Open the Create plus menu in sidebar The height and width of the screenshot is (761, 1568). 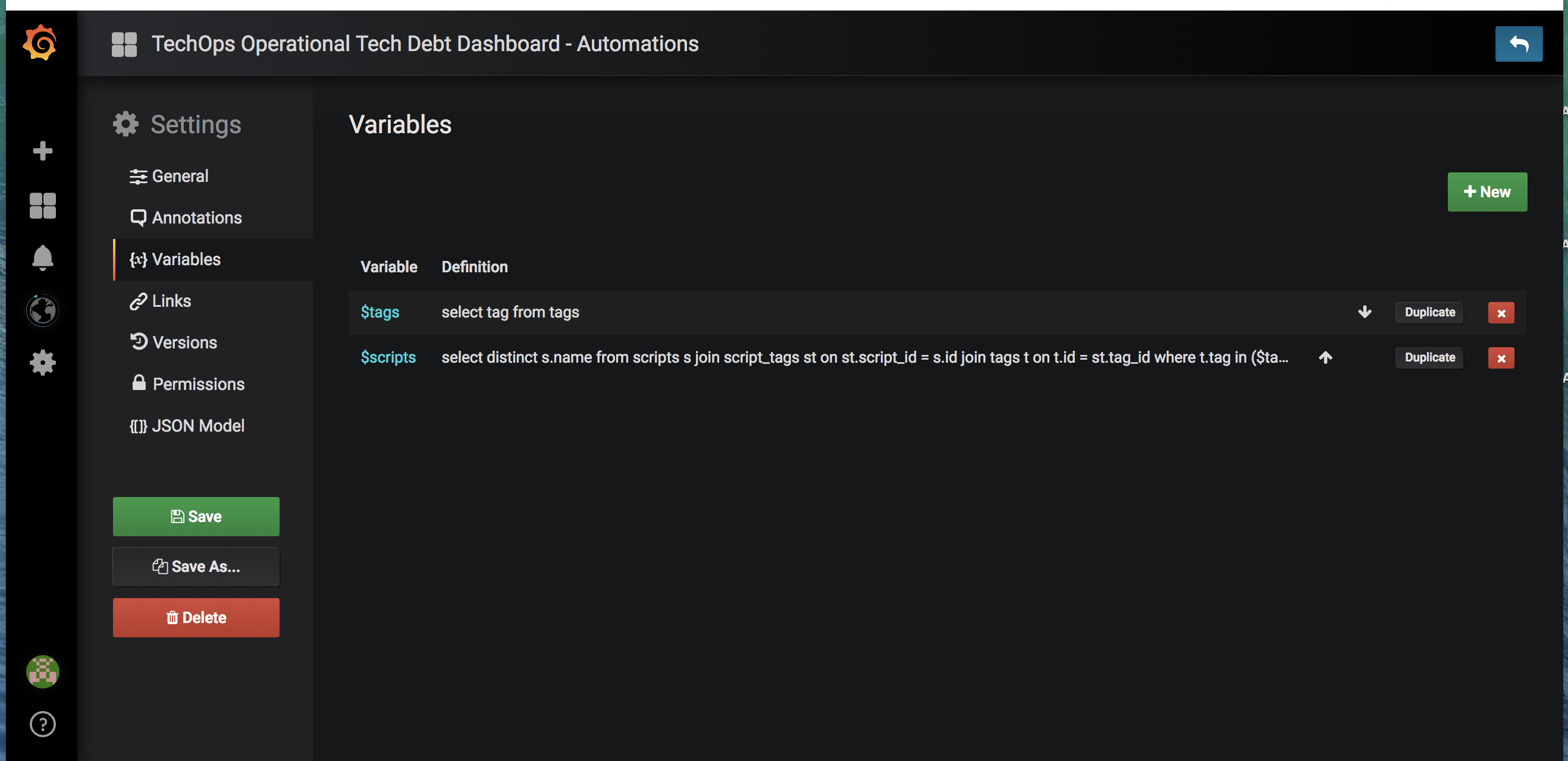(x=43, y=150)
